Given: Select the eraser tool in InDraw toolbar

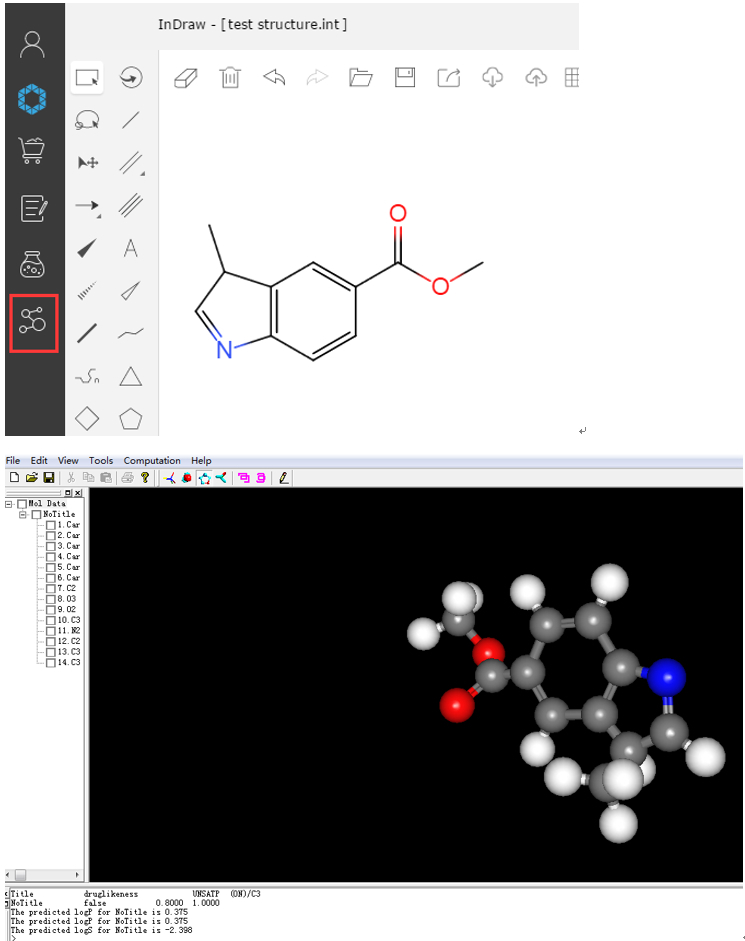Looking at the screenshot, I should tap(185, 78).
